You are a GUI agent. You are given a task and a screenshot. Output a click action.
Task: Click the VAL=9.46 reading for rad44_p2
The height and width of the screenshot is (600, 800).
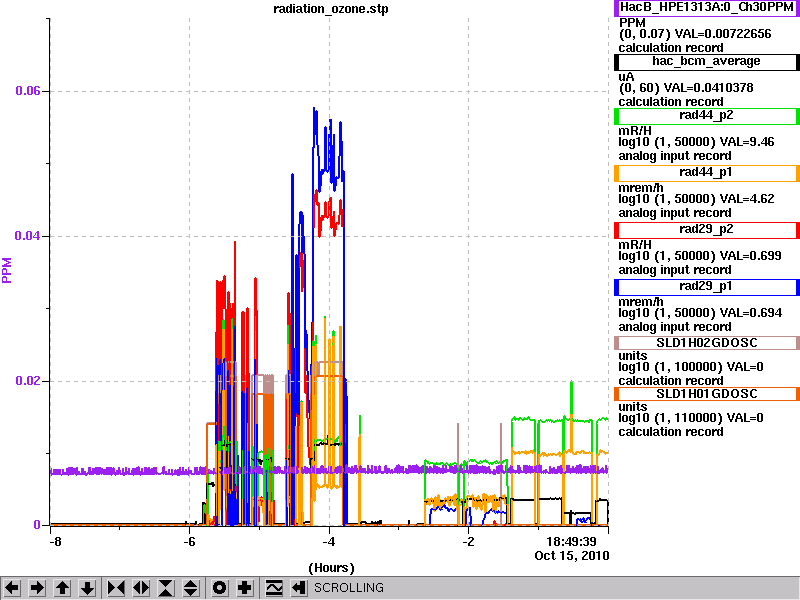[745, 142]
